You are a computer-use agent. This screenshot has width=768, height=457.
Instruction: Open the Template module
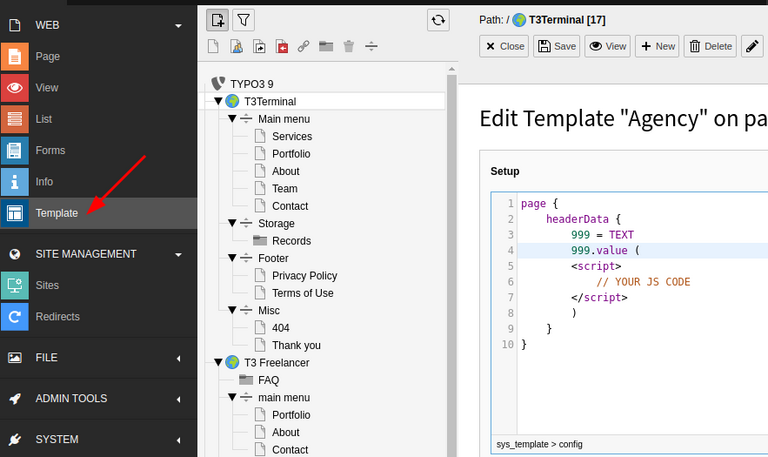tap(56, 213)
